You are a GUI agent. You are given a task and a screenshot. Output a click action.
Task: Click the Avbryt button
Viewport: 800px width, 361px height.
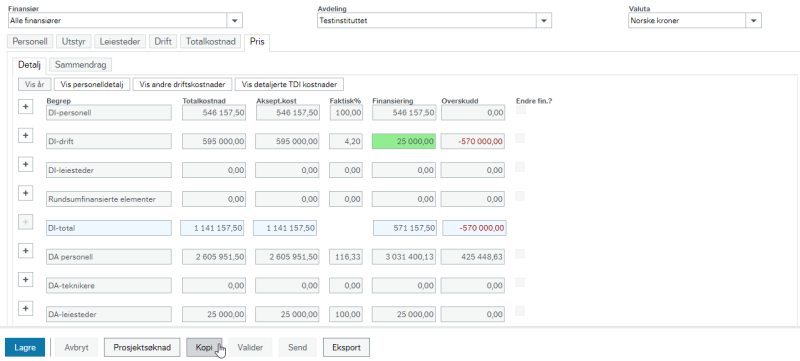(77, 347)
